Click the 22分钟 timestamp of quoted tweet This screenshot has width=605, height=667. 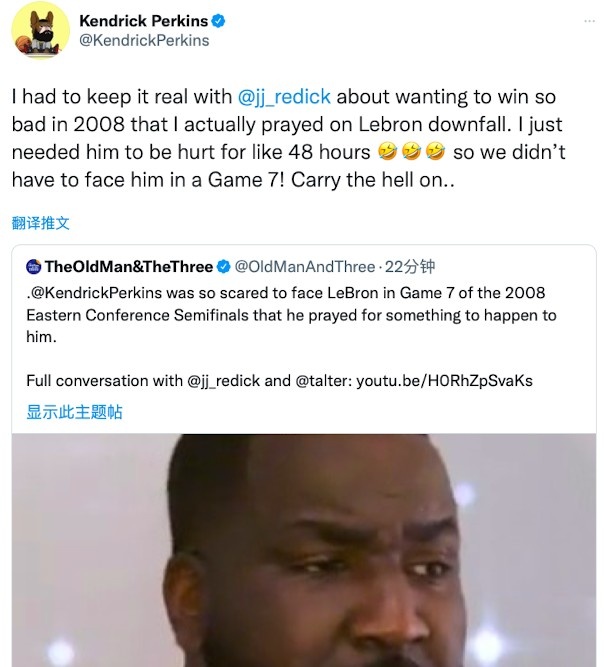[410, 267]
